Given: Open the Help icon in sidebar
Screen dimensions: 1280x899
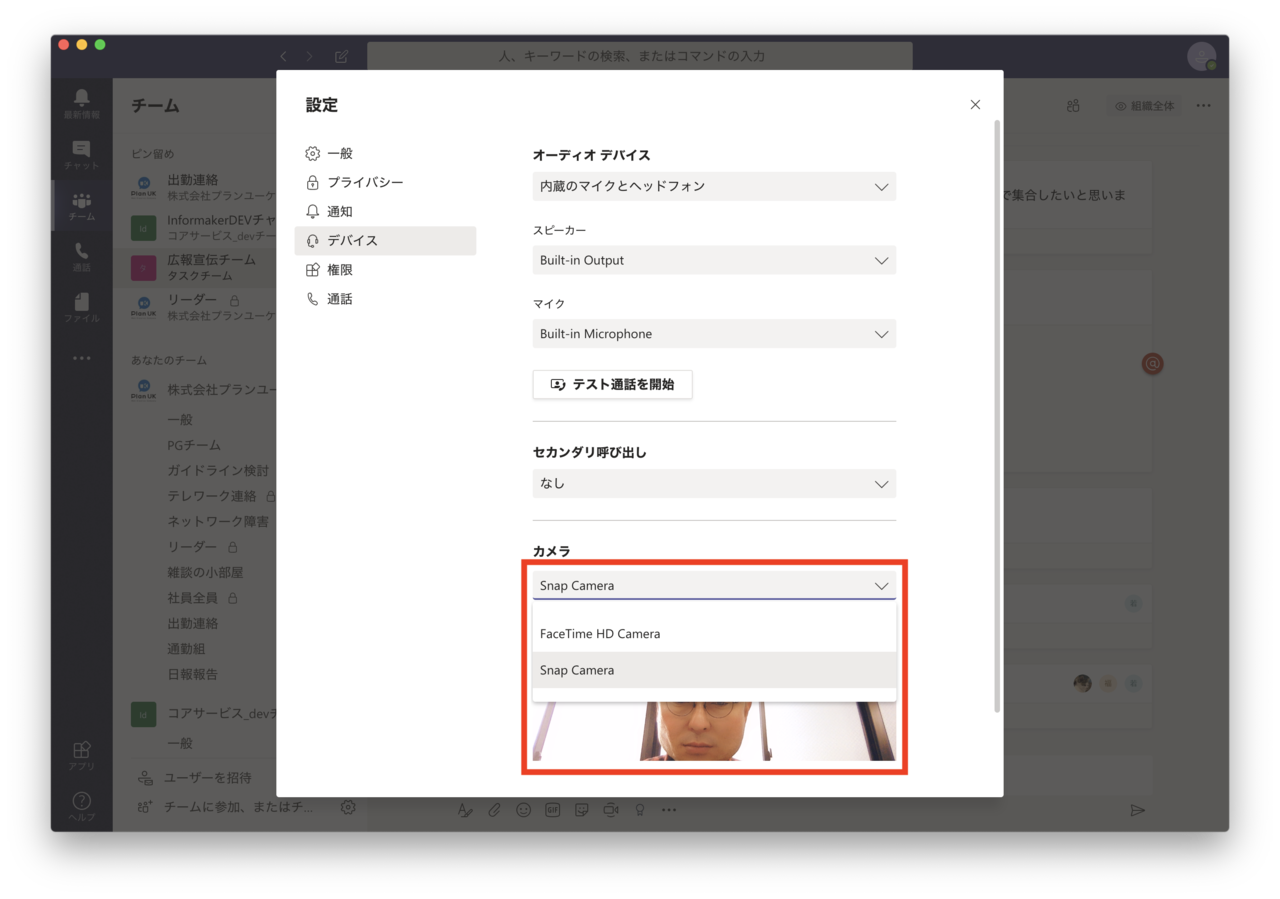Looking at the screenshot, I should pyautogui.click(x=82, y=803).
